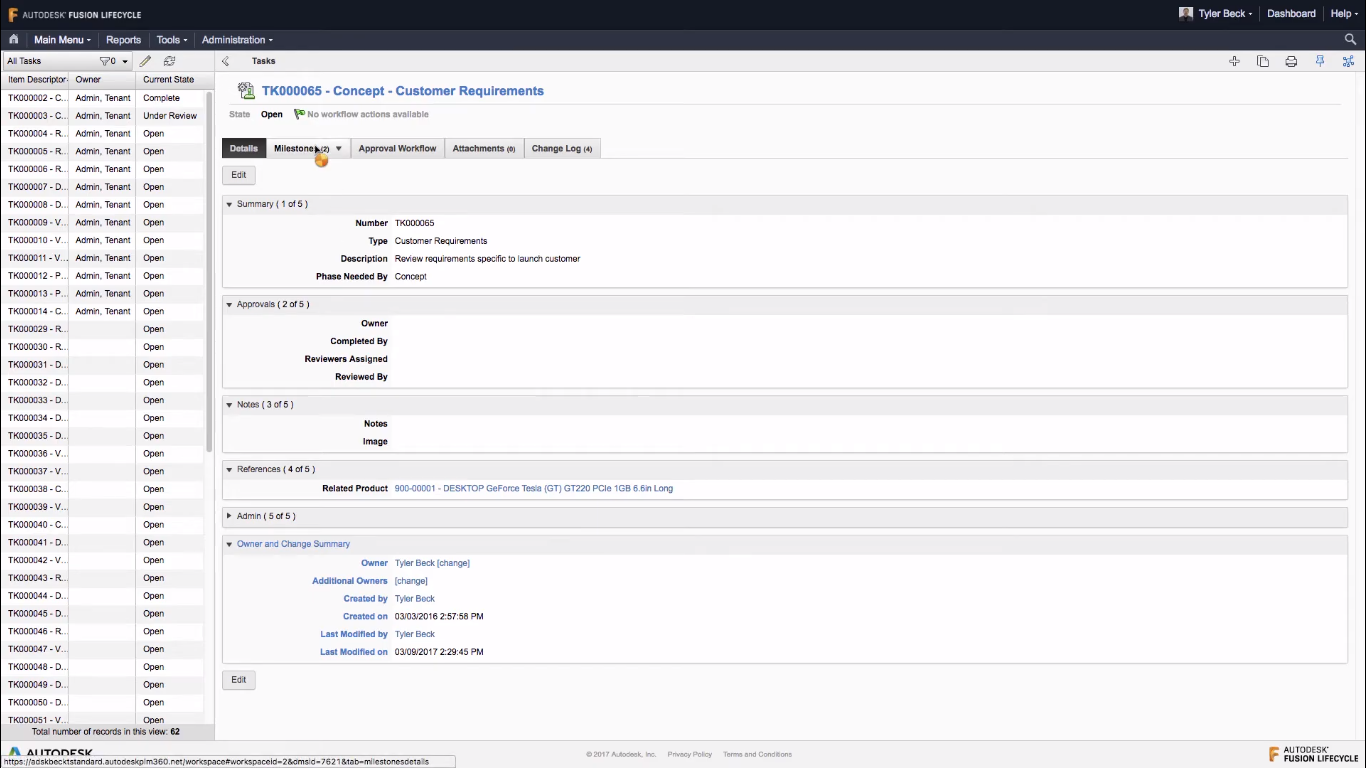1366x768 pixels.
Task: Select the TK000036 task row
Action: tap(103, 454)
